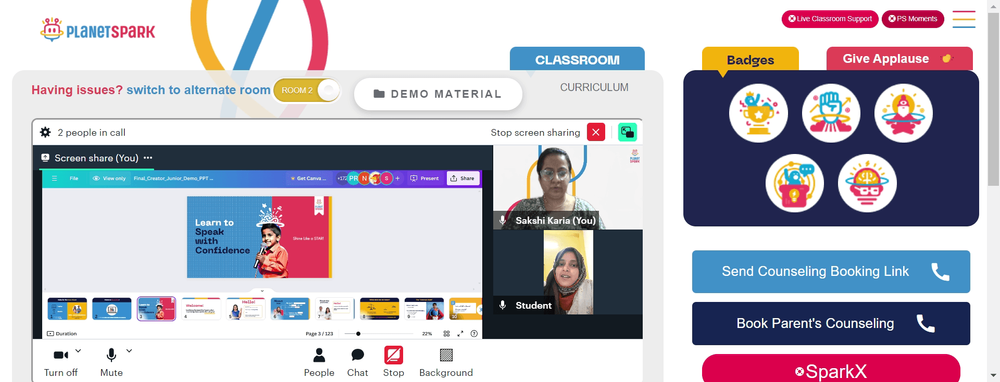Screen dimensions: 1000x382
Task: Click the red Stop sharing control
Action: point(393,362)
